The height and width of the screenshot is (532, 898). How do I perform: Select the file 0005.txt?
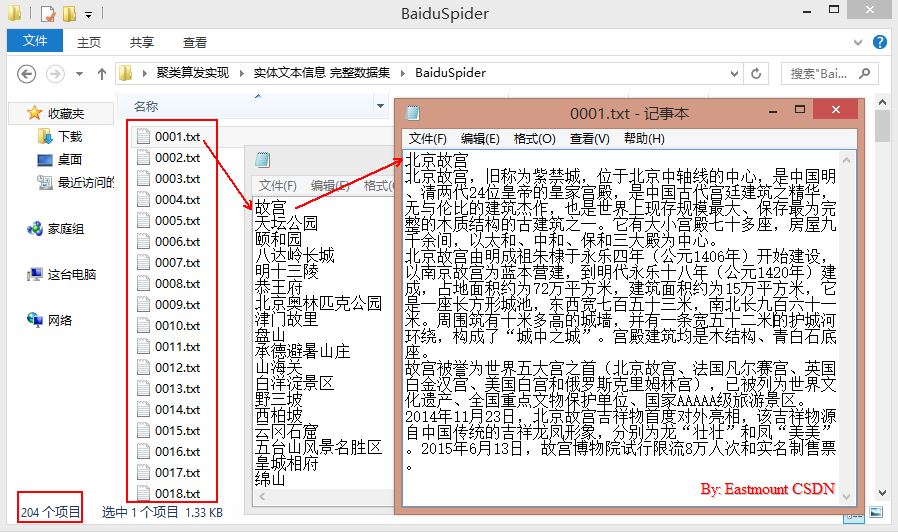pos(177,220)
